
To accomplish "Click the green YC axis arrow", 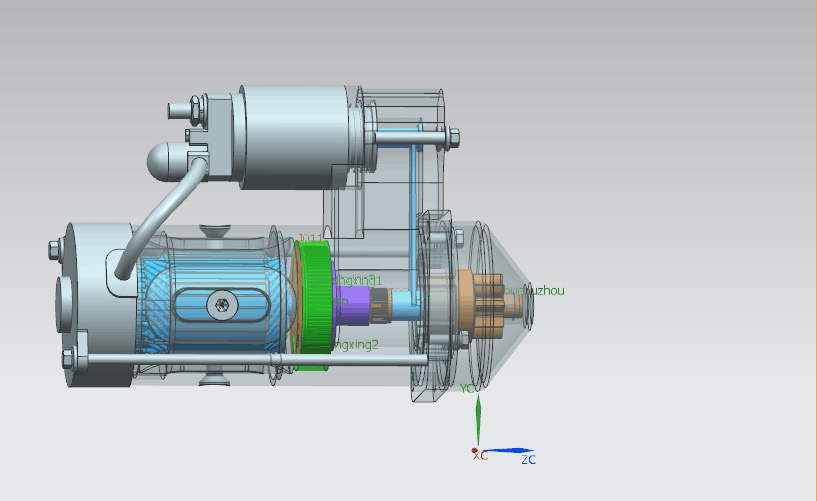I will pos(478,420).
